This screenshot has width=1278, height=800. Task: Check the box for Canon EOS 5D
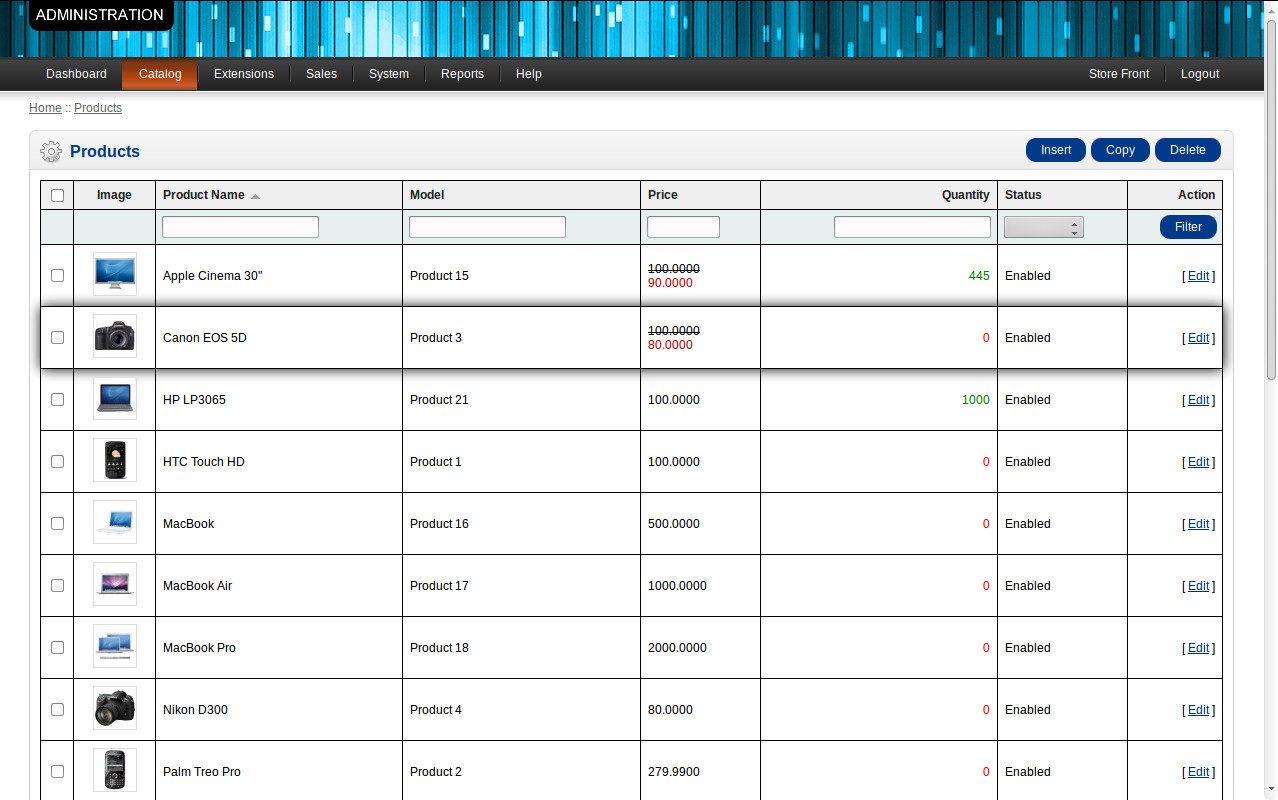(x=57, y=338)
